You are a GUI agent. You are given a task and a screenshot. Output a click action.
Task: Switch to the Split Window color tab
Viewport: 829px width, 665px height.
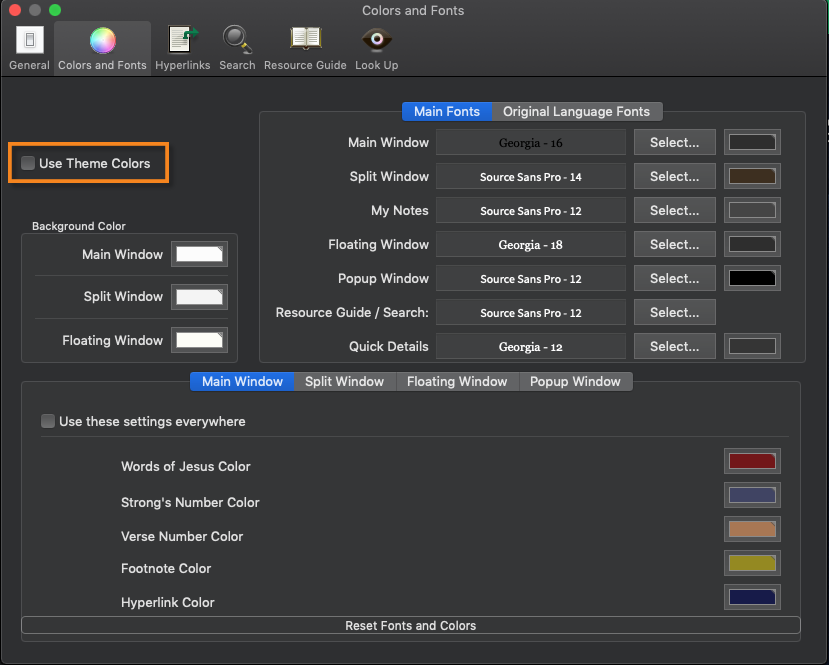click(344, 381)
